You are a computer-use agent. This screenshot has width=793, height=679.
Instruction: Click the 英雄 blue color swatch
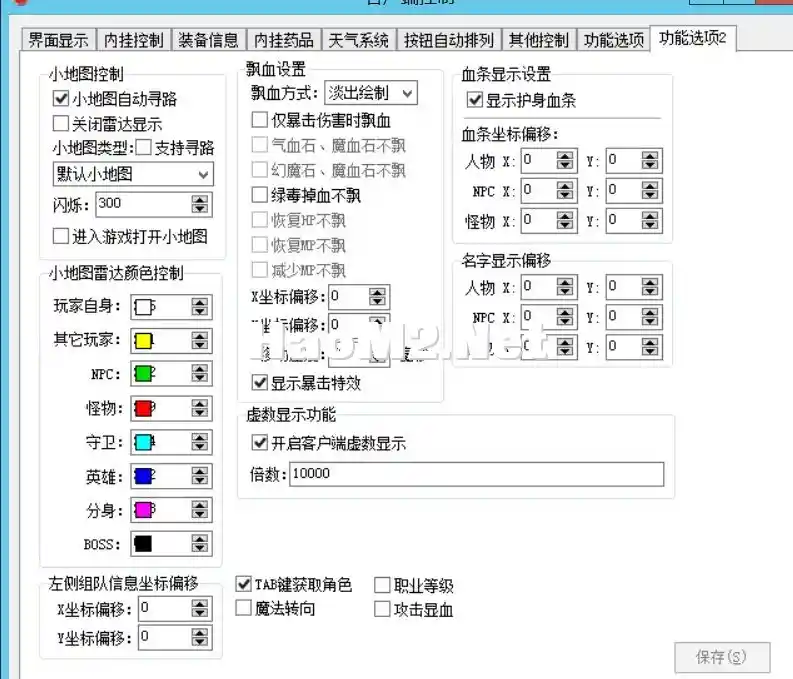click(144, 476)
